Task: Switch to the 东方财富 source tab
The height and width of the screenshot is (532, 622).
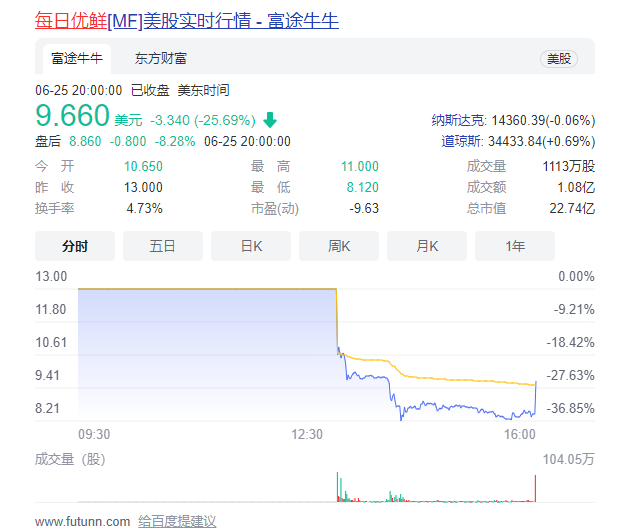Action: (161, 59)
